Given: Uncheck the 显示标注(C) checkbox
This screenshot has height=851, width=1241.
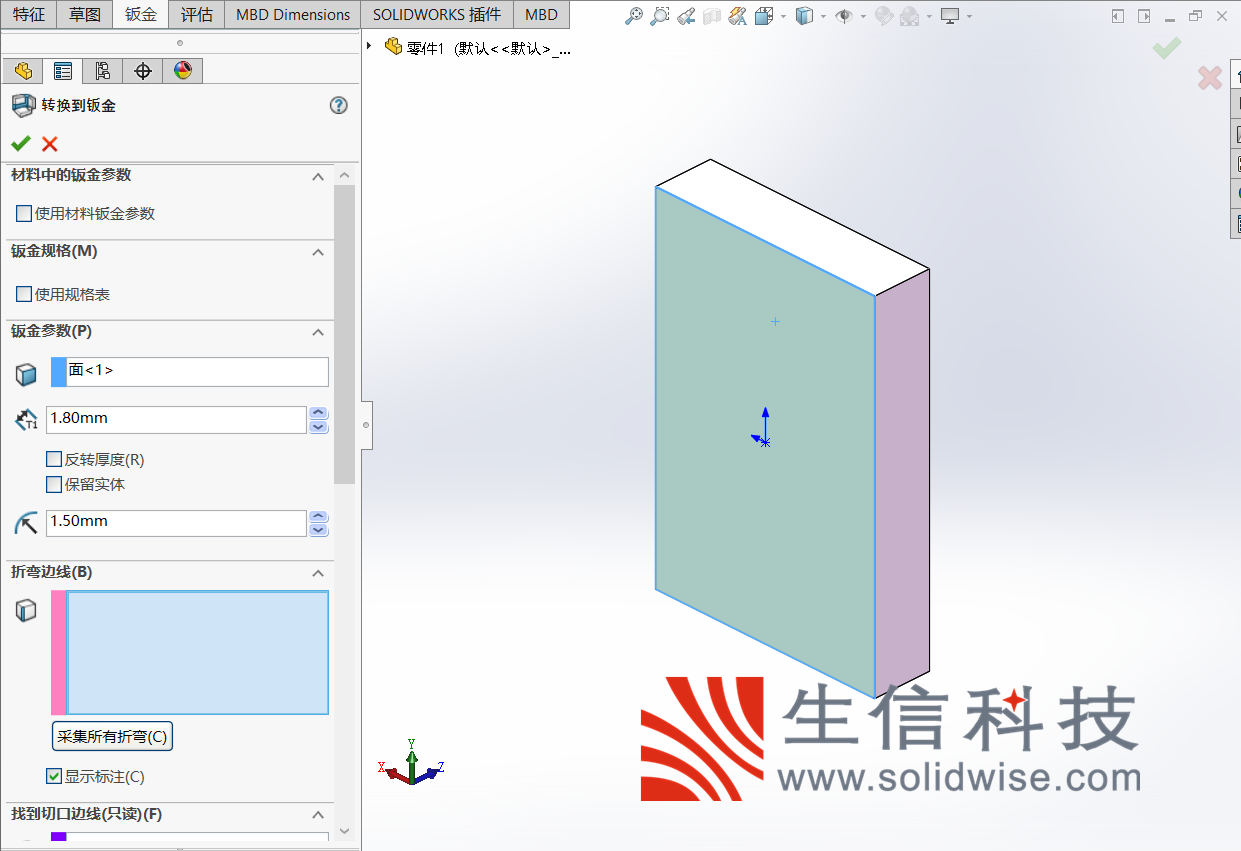Looking at the screenshot, I should [x=54, y=776].
